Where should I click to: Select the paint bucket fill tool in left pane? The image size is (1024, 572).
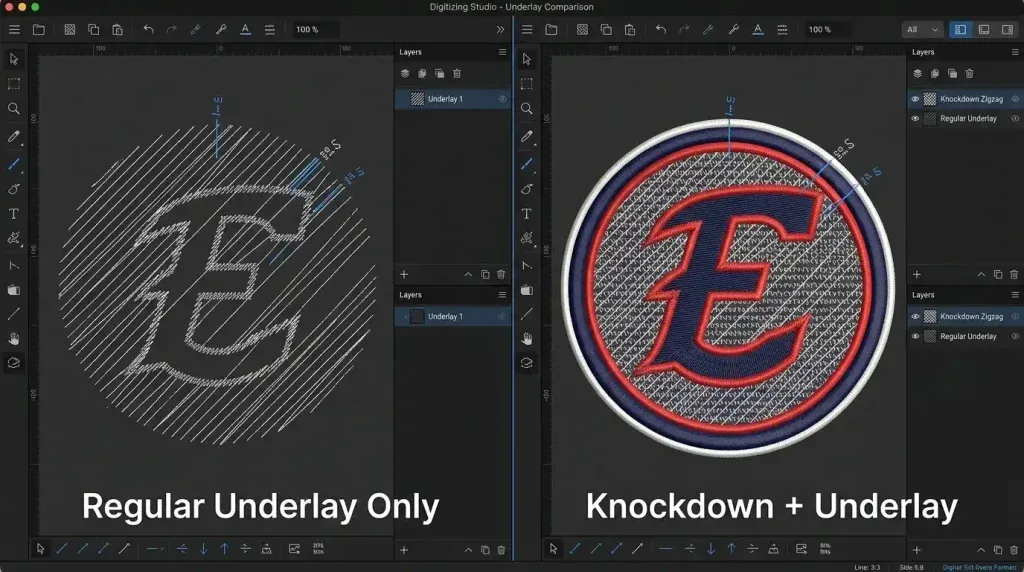14,290
